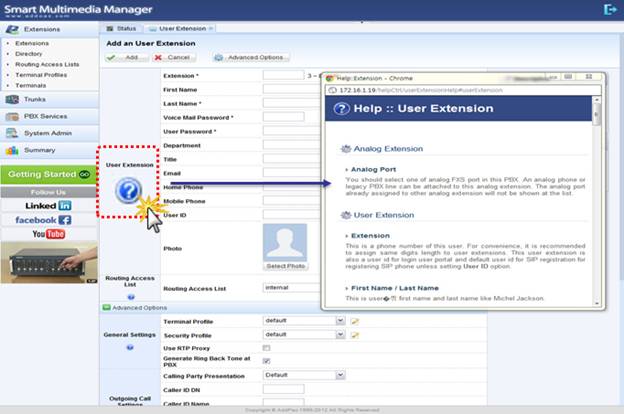Click the Voice Mail Password field
This screenshot has width=624, height=414.
click(283, 117)
